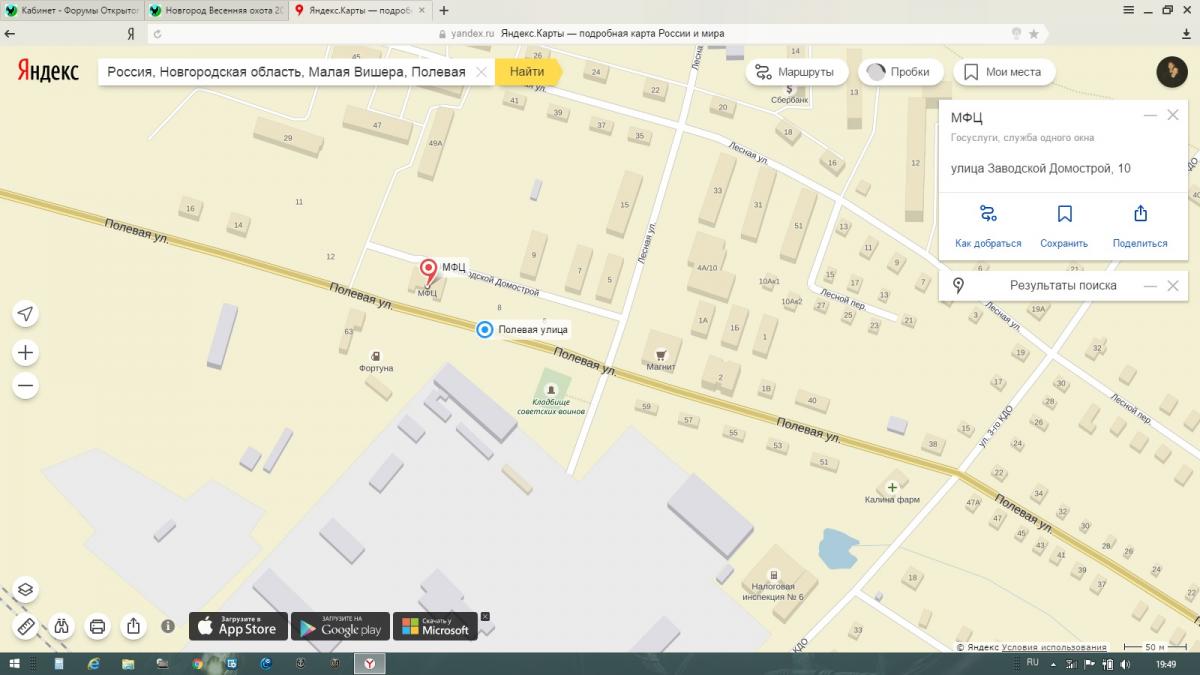Image resolution: width=1200 pixels, height=675 pixels.
Task: Open Маршруты route planner
Action: (x=796, y=72)
